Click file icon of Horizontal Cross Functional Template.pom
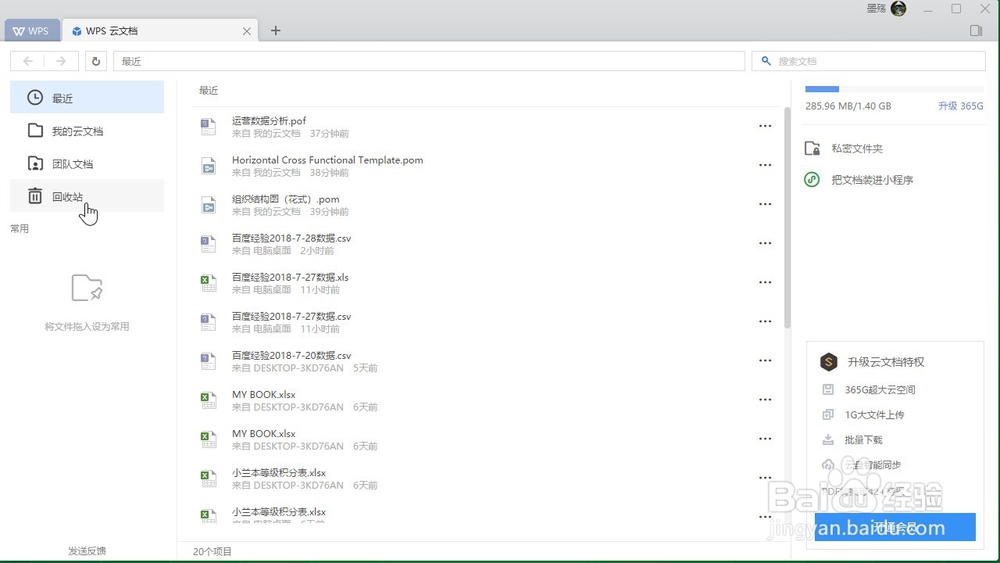Image resolution: width=1000 pixels, height=563 pixels. [x=209, y=166]
